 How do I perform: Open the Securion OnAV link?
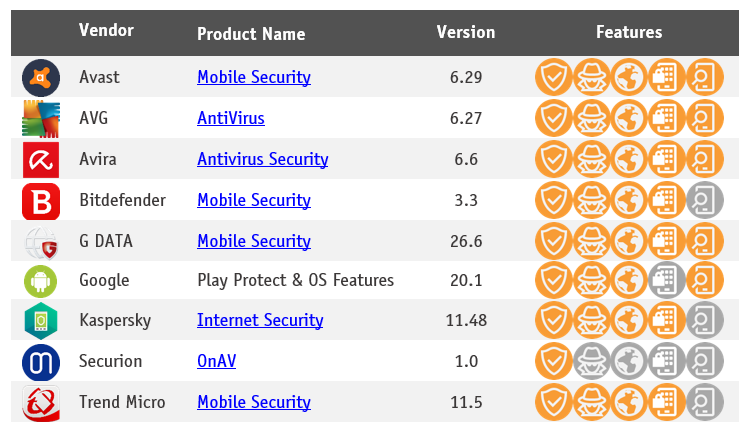[216, 361]
